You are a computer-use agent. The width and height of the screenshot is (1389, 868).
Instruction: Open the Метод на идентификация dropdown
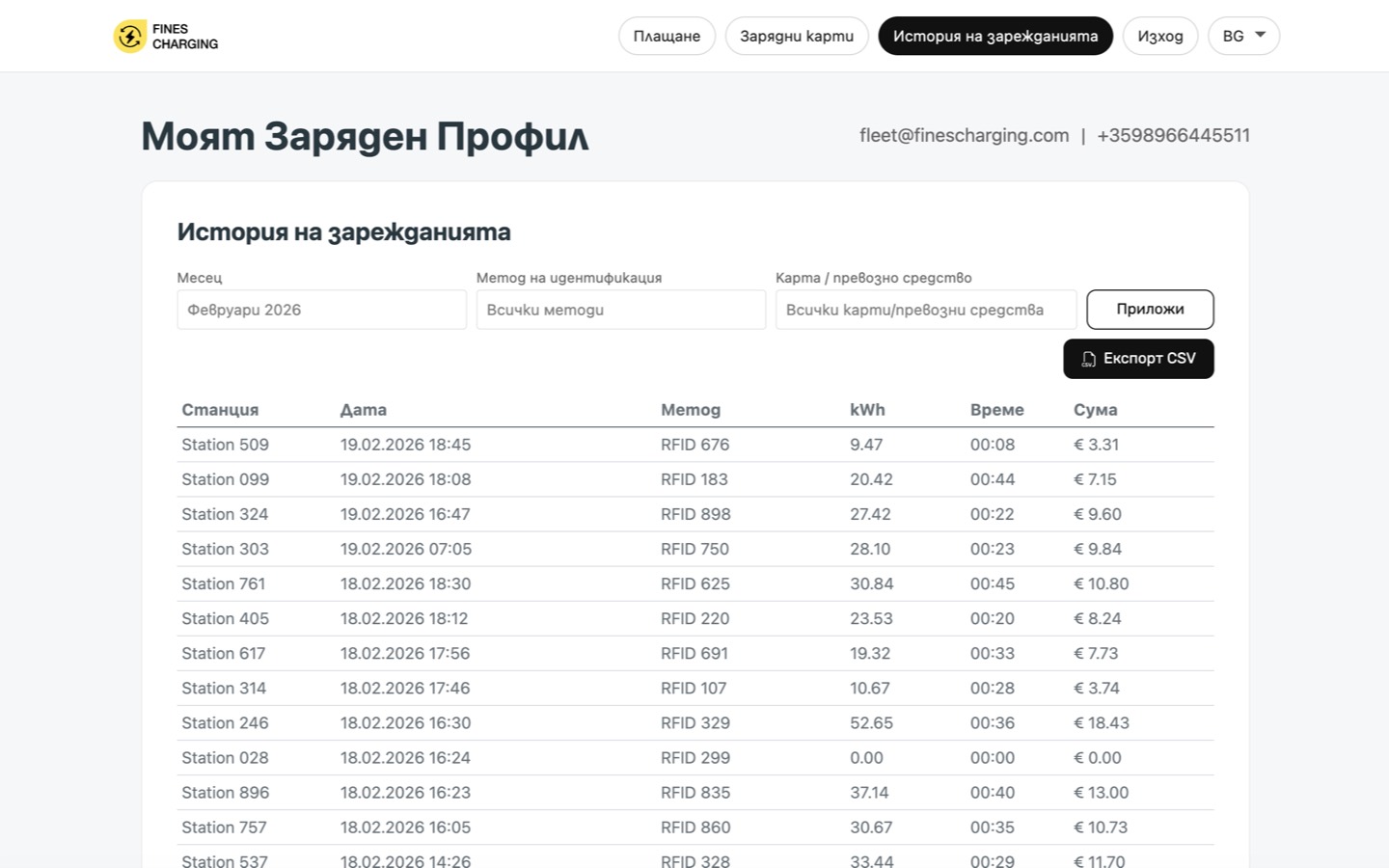tap(620, 309)
